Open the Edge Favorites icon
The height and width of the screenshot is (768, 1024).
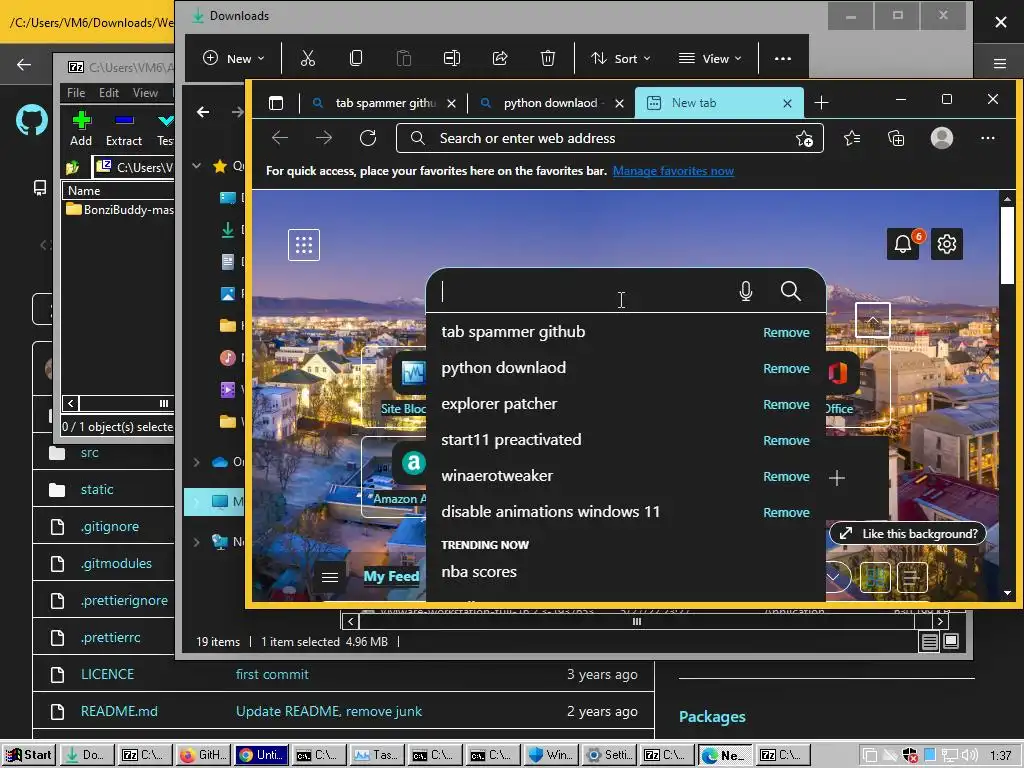pos(852,138)
